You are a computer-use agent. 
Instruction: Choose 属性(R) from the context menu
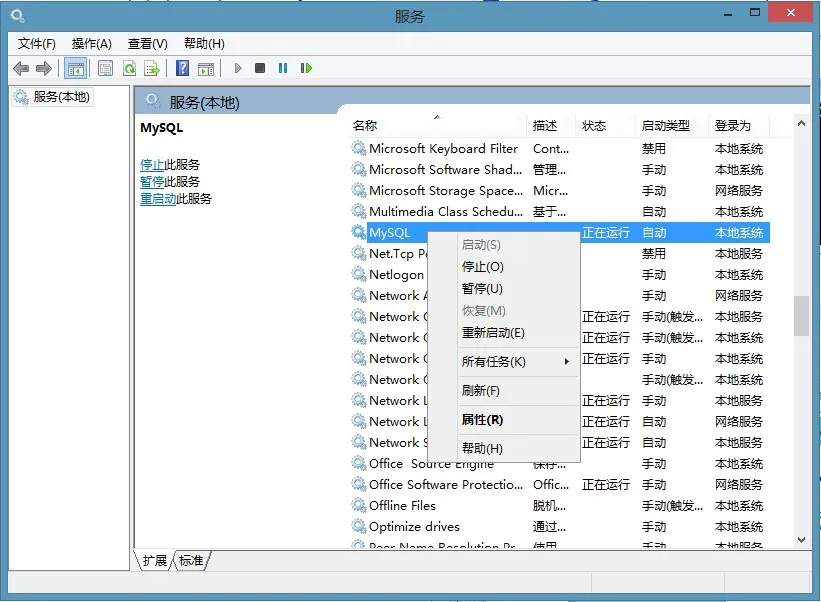481,421
